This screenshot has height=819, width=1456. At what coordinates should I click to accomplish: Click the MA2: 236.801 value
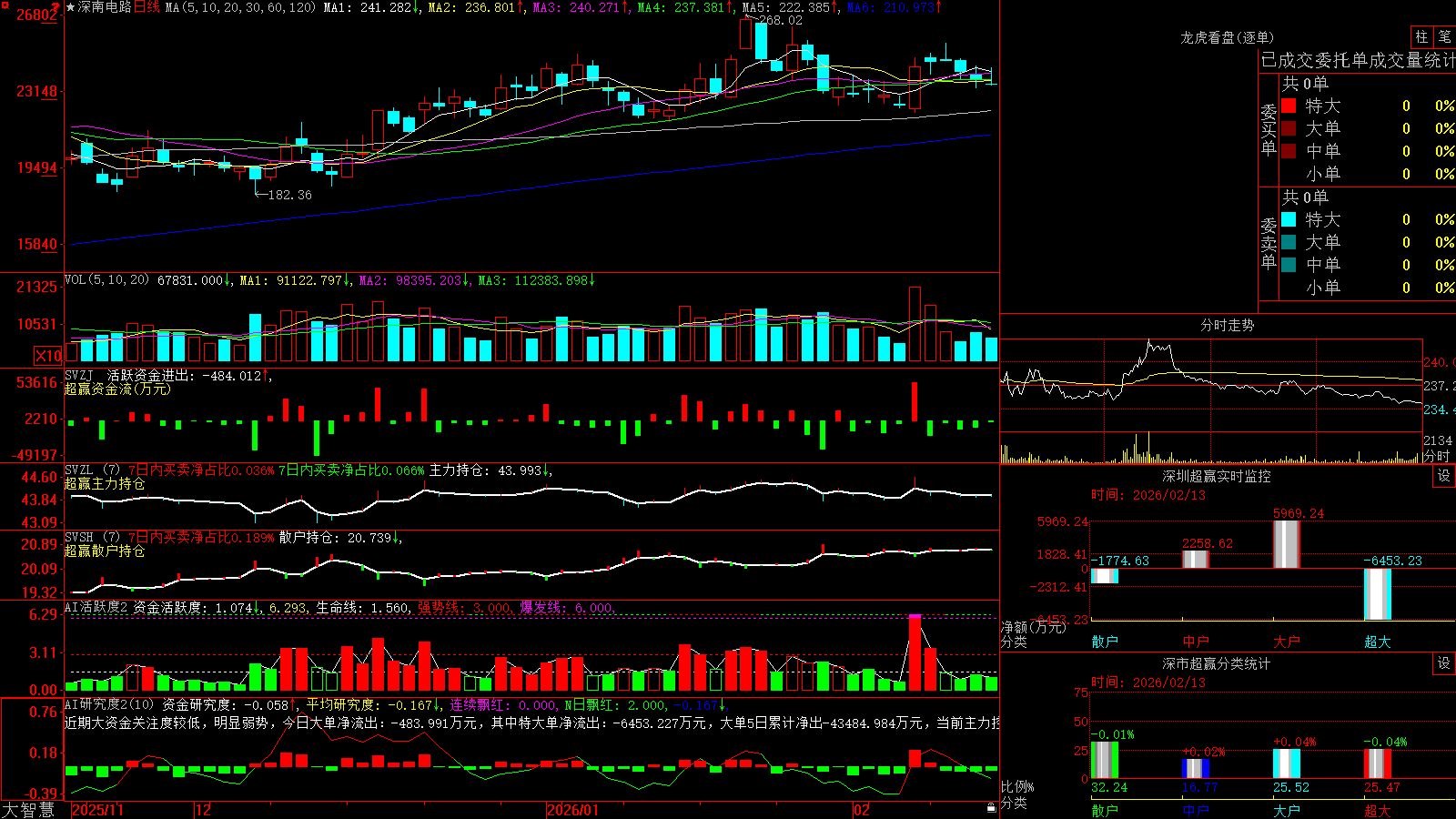[x=476, y=7]
